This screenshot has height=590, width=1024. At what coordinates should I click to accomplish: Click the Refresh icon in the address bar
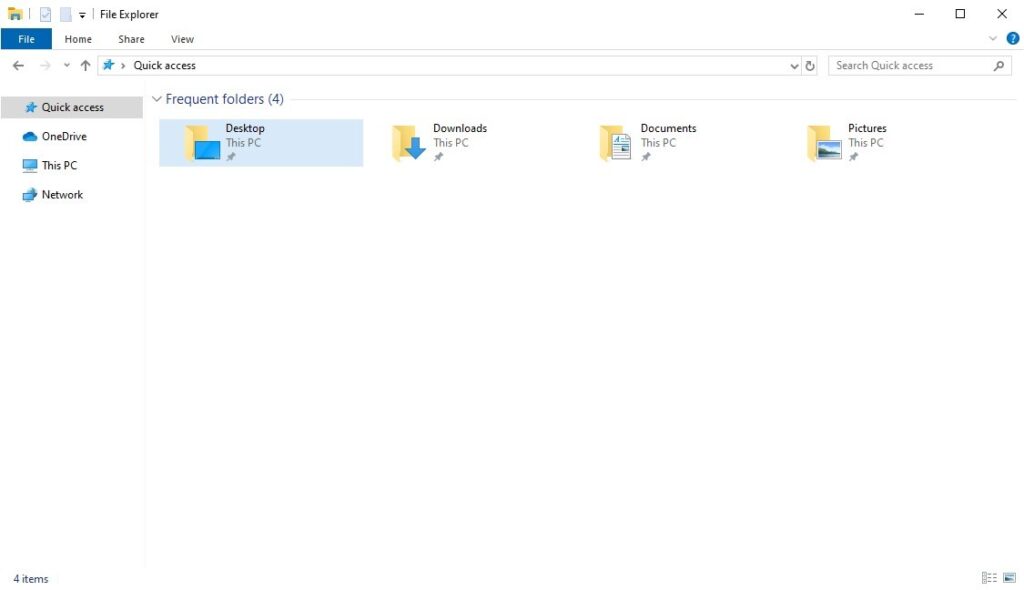click(x=810, y=65)
